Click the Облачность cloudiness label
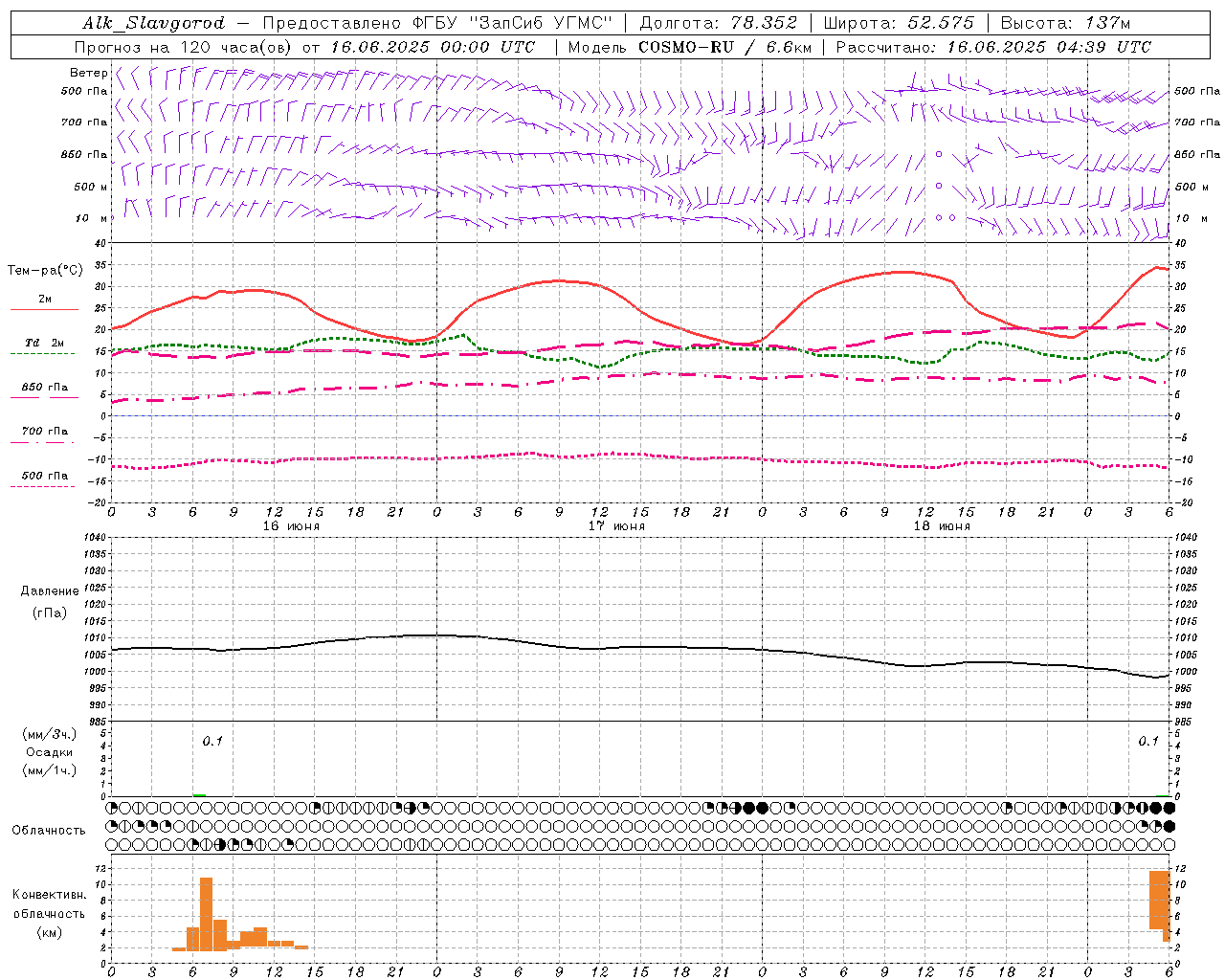The width and height of the screenshot is (1225, 980). click(49, 830)
